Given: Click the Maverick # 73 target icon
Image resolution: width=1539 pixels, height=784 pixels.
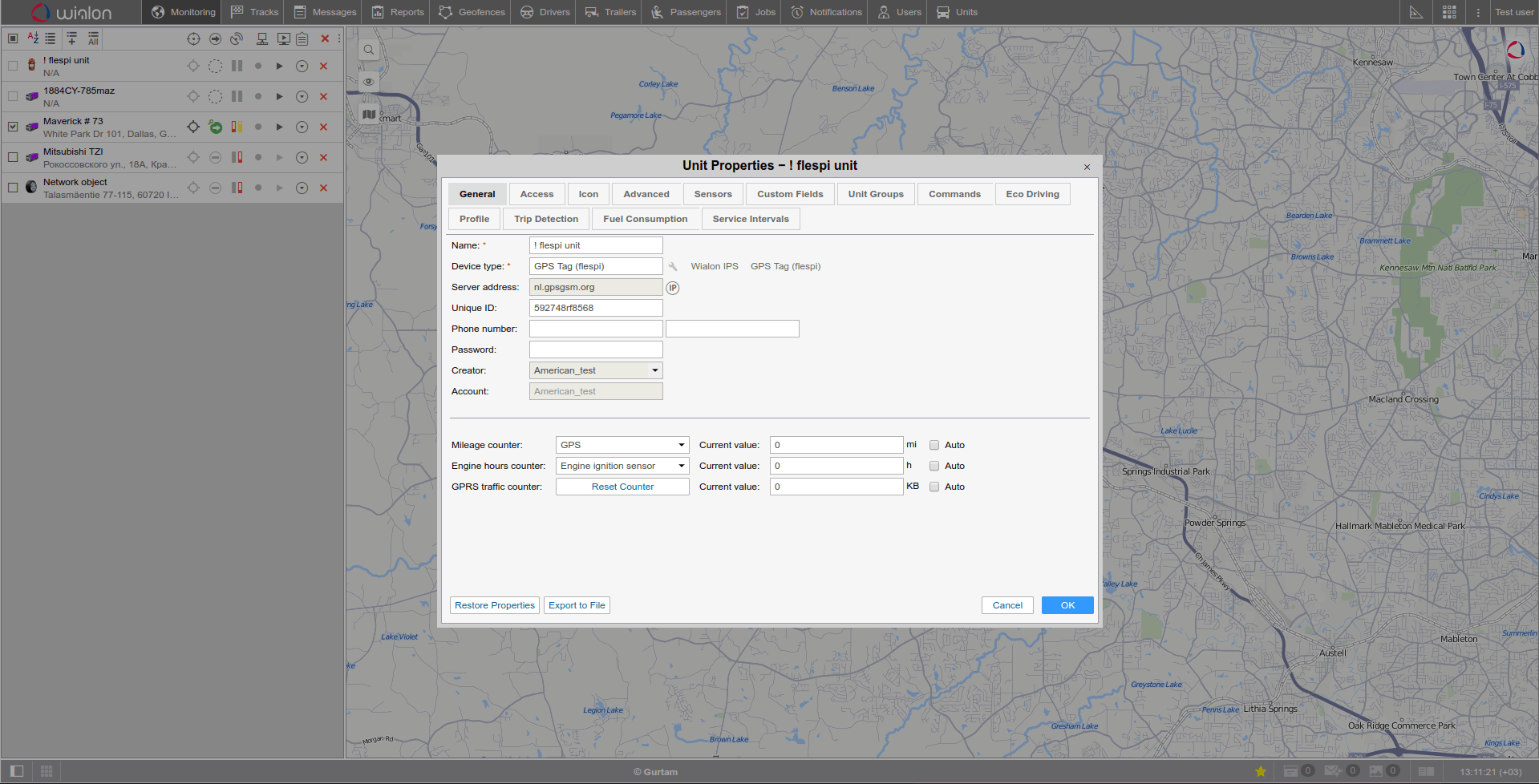Looking at the screenshot, I should pos(193,127).
